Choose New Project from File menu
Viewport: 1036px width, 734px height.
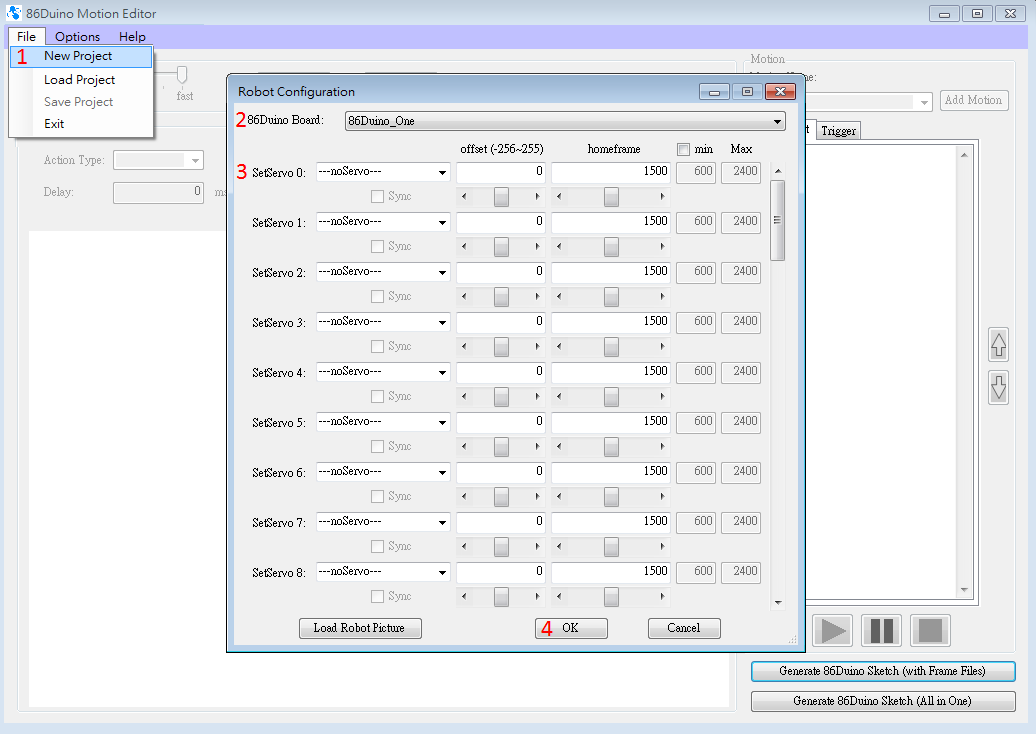click(x=81, y=56)
